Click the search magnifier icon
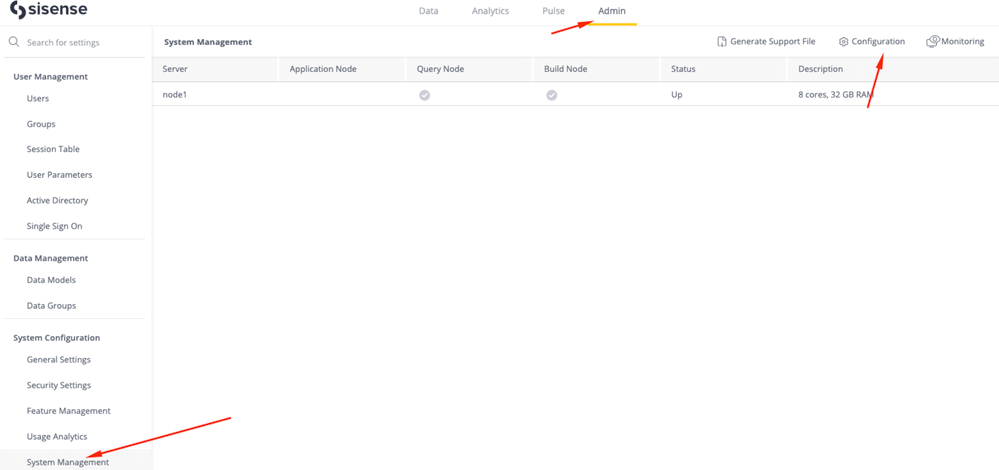 [x=14, y=42]
